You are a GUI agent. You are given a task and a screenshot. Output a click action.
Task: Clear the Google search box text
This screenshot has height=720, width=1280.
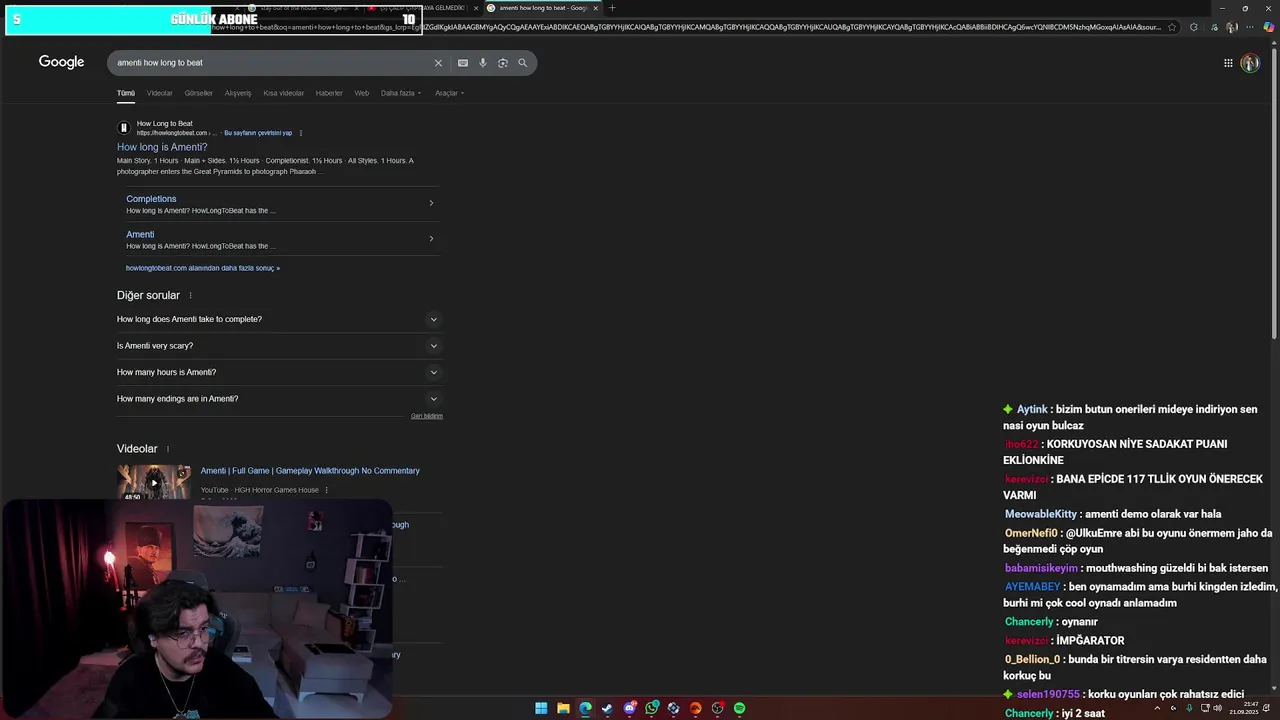click(438, 63)
